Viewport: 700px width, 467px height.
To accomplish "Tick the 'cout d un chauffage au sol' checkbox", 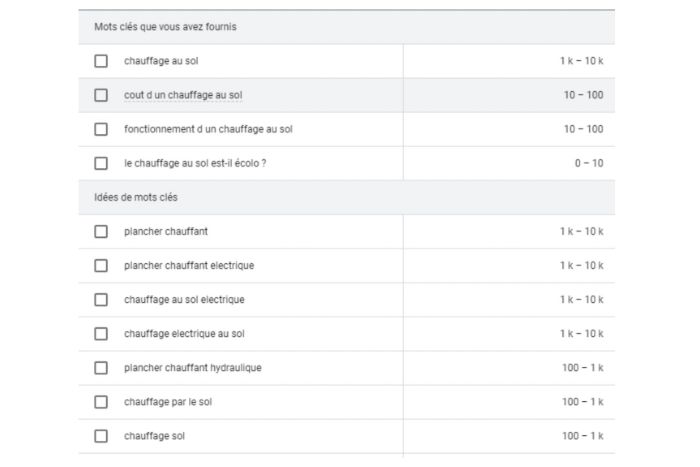I will point(101,95).
